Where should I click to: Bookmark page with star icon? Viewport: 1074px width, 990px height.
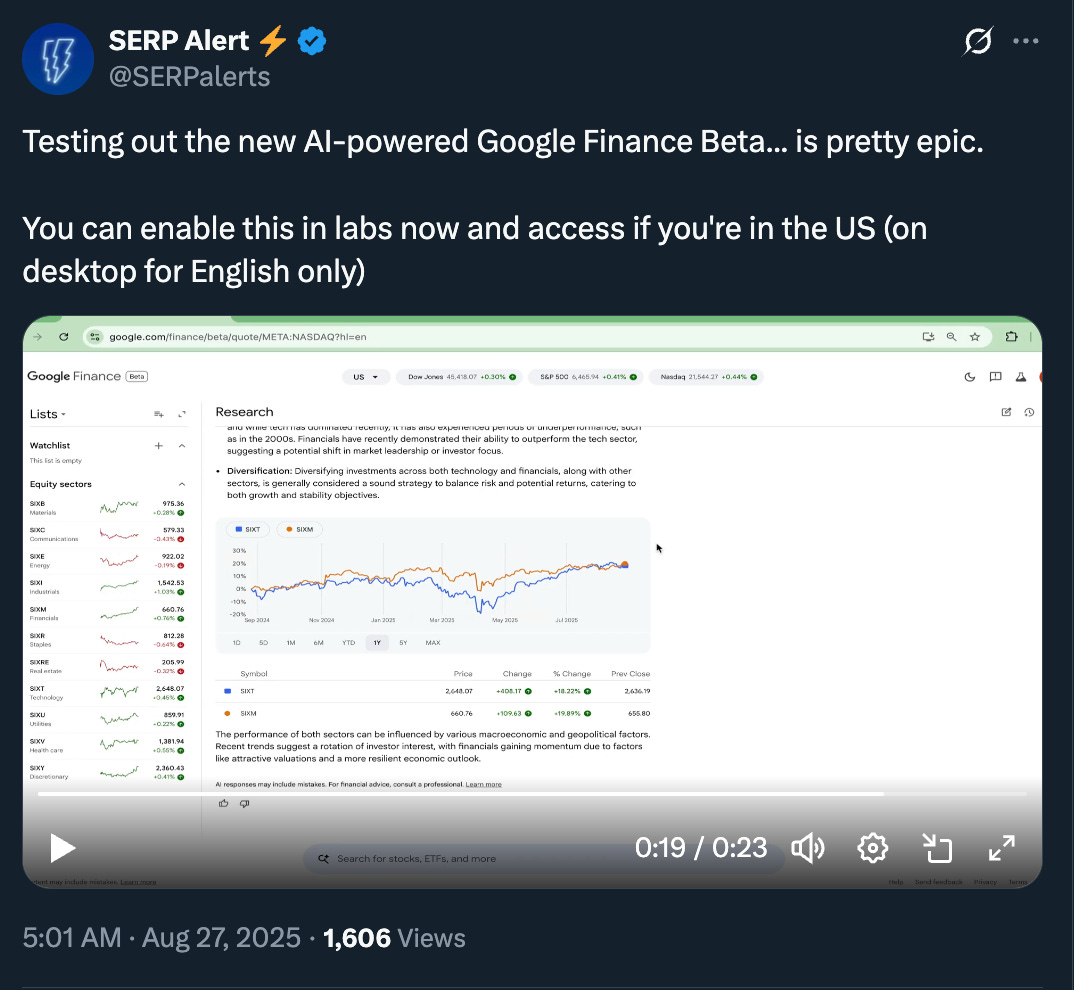click(x=975, y=336)
